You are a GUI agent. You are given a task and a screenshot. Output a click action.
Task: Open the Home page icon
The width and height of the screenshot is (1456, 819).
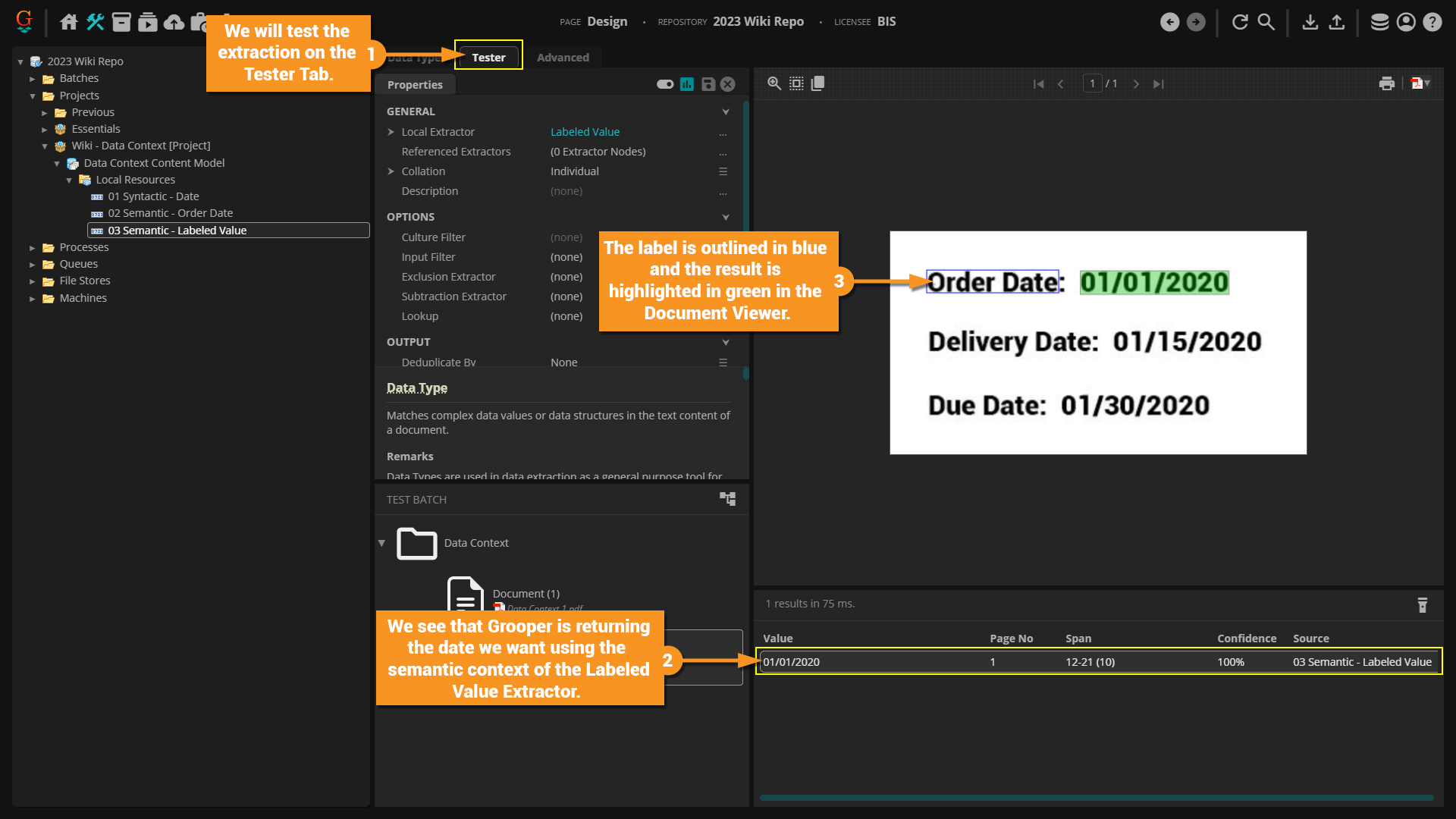(x=68, y=22)
